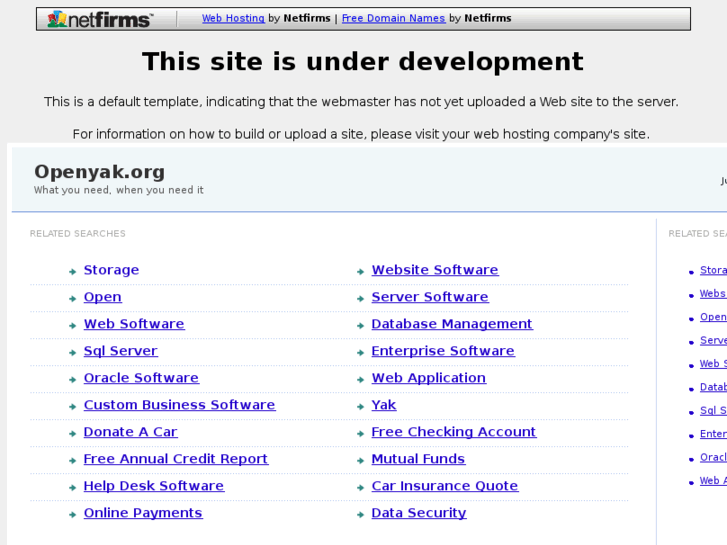Screen dimensions: 727x545
Task: Visit the Sql Server link
Action: 121,351
